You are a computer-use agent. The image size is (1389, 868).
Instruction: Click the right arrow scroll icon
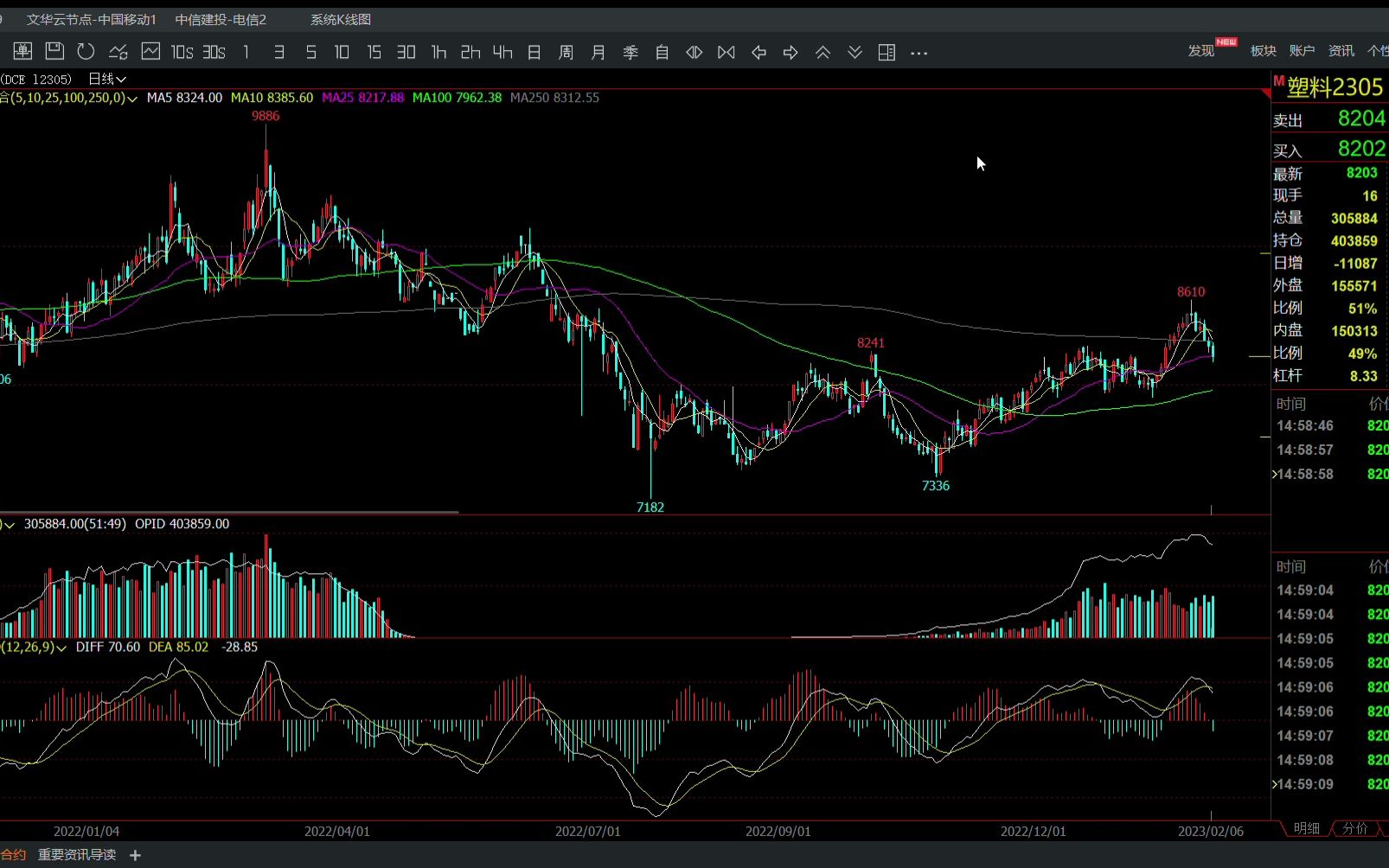(791, 53)
